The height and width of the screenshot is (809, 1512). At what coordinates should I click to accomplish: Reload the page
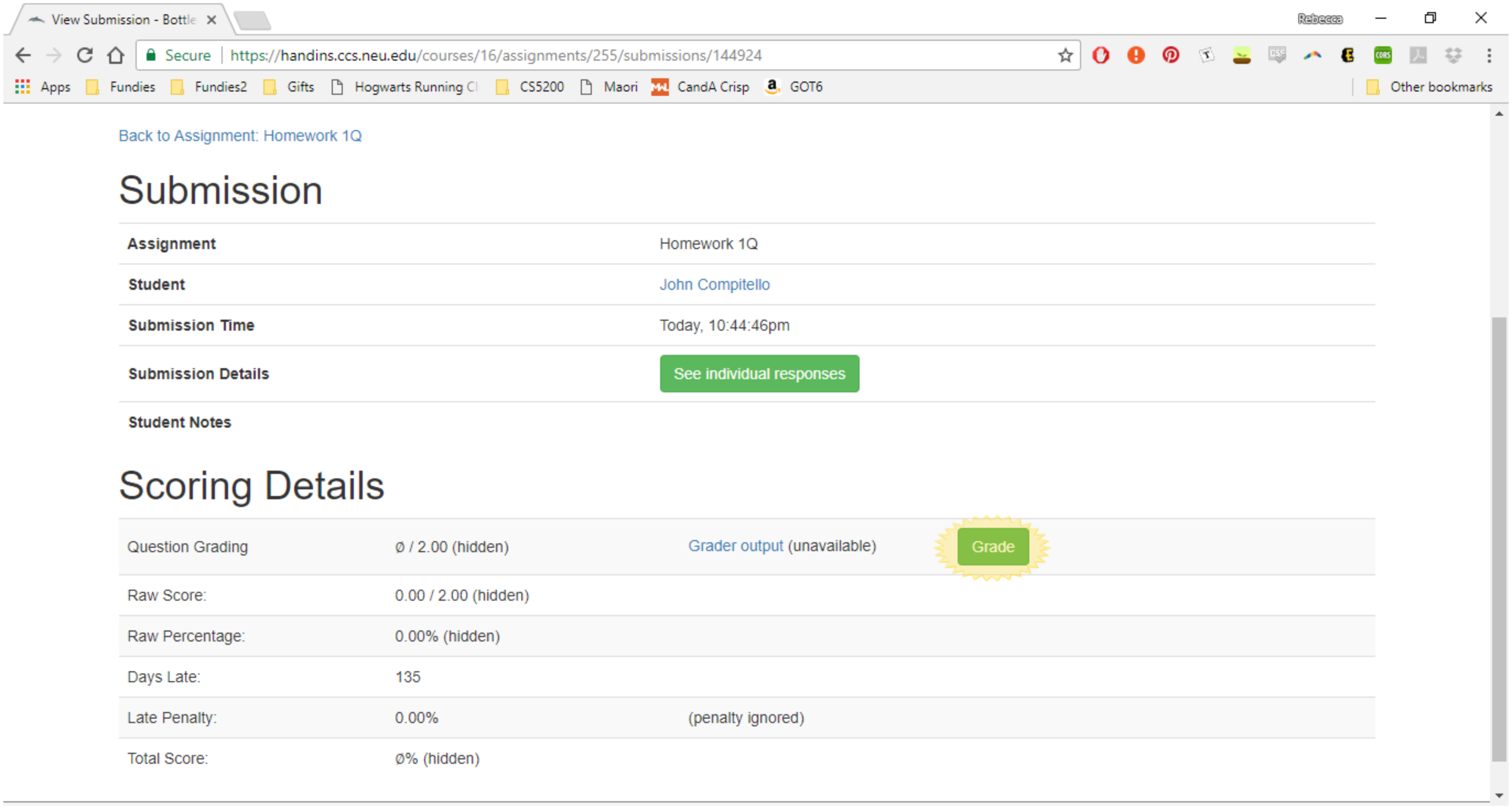(x=85, y=55)
